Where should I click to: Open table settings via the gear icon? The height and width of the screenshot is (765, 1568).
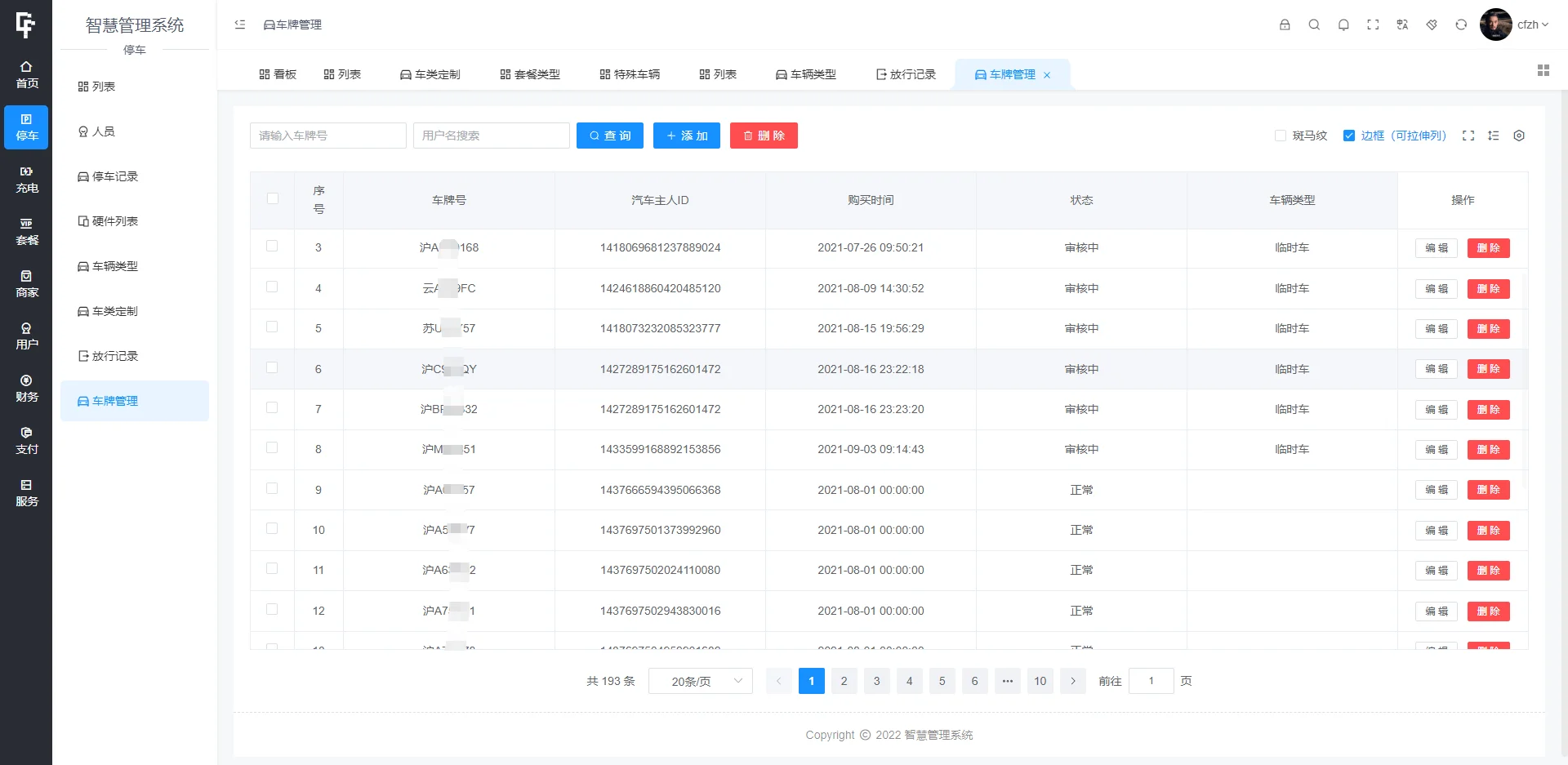point(1520,136)
